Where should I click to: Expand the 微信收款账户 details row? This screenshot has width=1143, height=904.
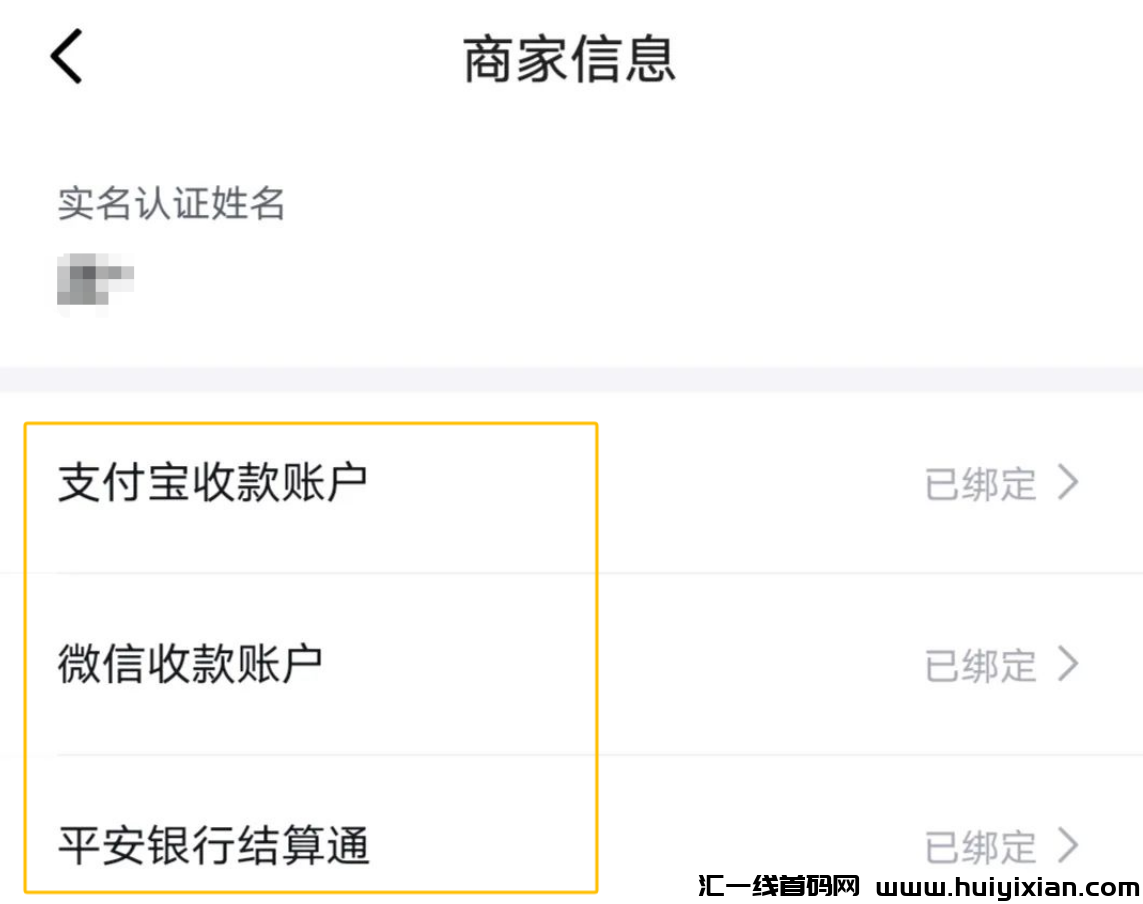click(400, 665)
